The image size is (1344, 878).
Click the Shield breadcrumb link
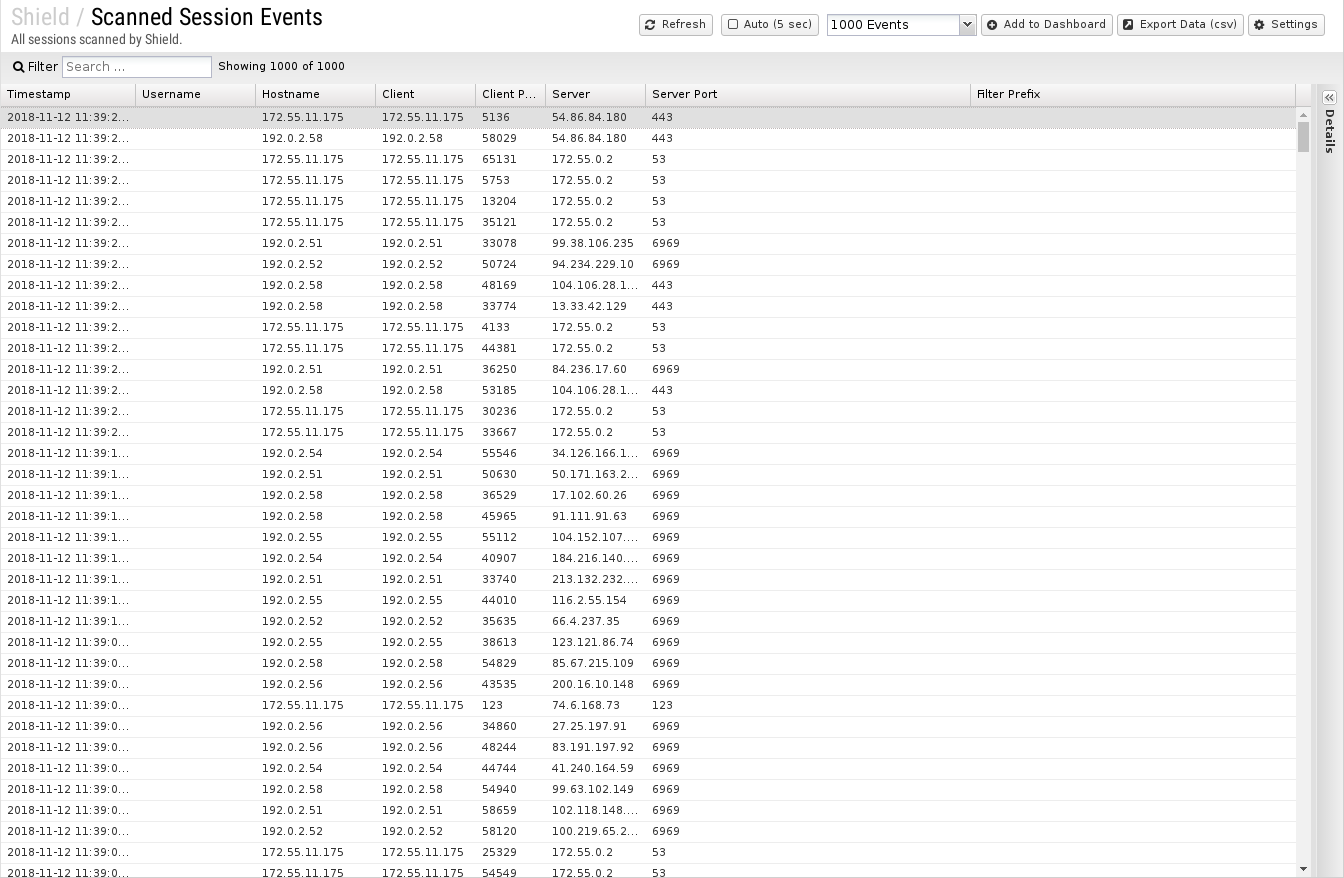tap(40, 18)
